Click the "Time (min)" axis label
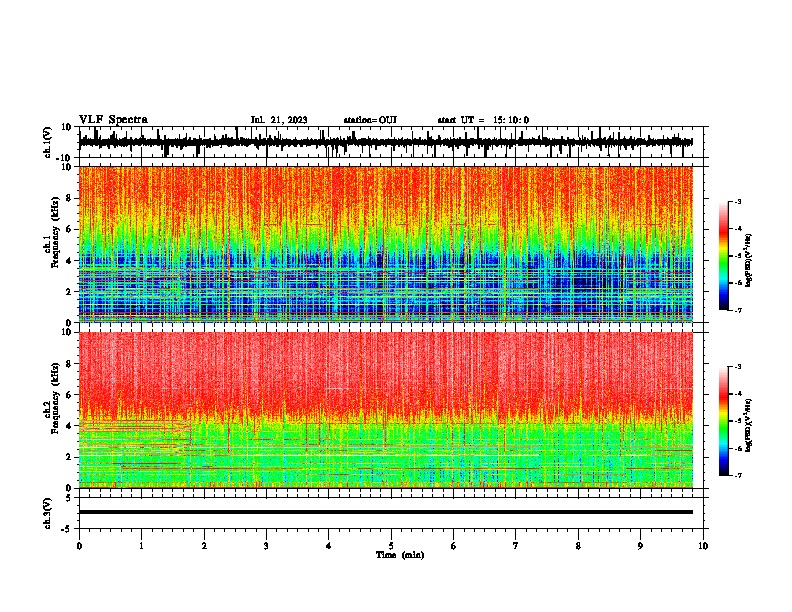 (x=400, y=555)
